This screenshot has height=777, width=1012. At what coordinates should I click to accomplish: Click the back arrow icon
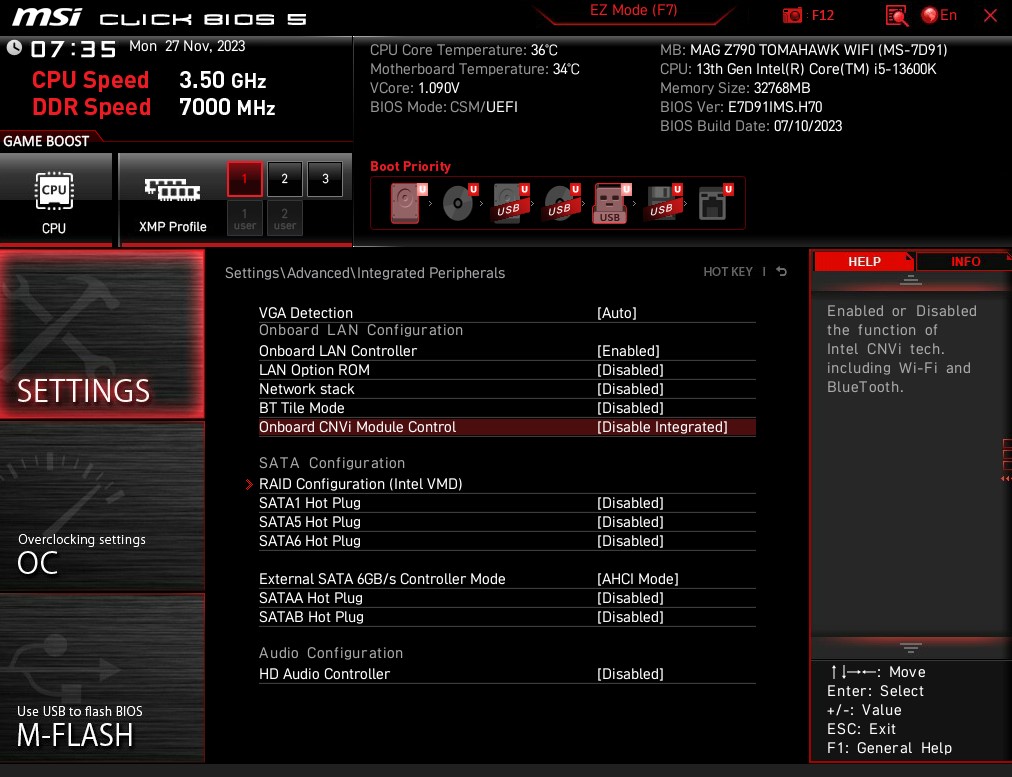[x=781, y=272]
